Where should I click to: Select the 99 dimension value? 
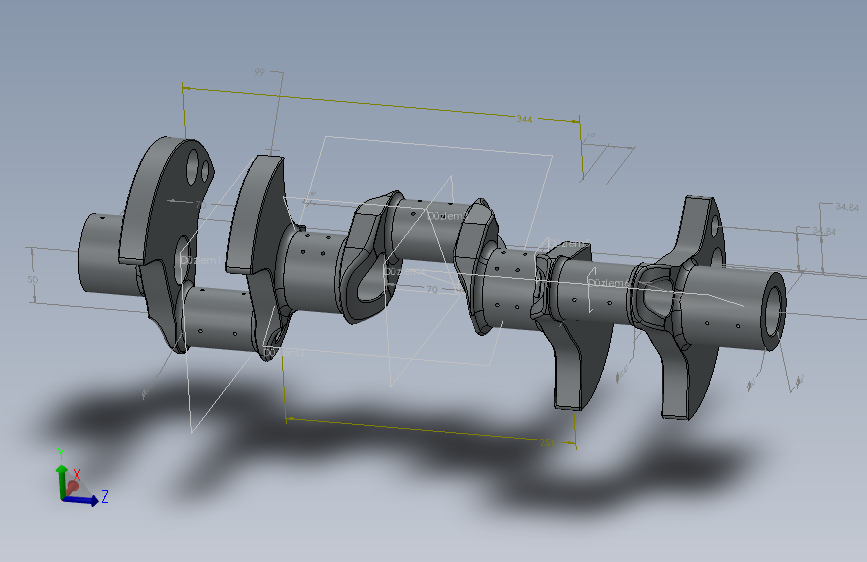click(x=259, y=72)
